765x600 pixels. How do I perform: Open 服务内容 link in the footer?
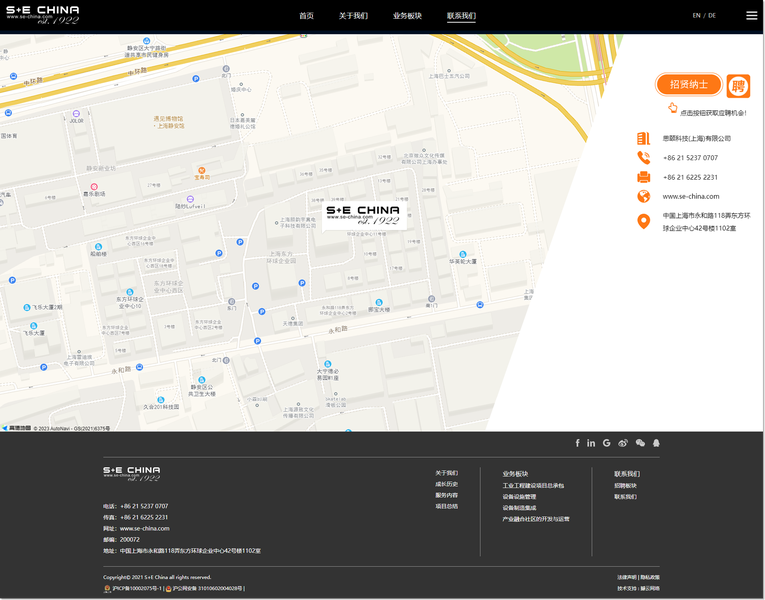[446, 495]
